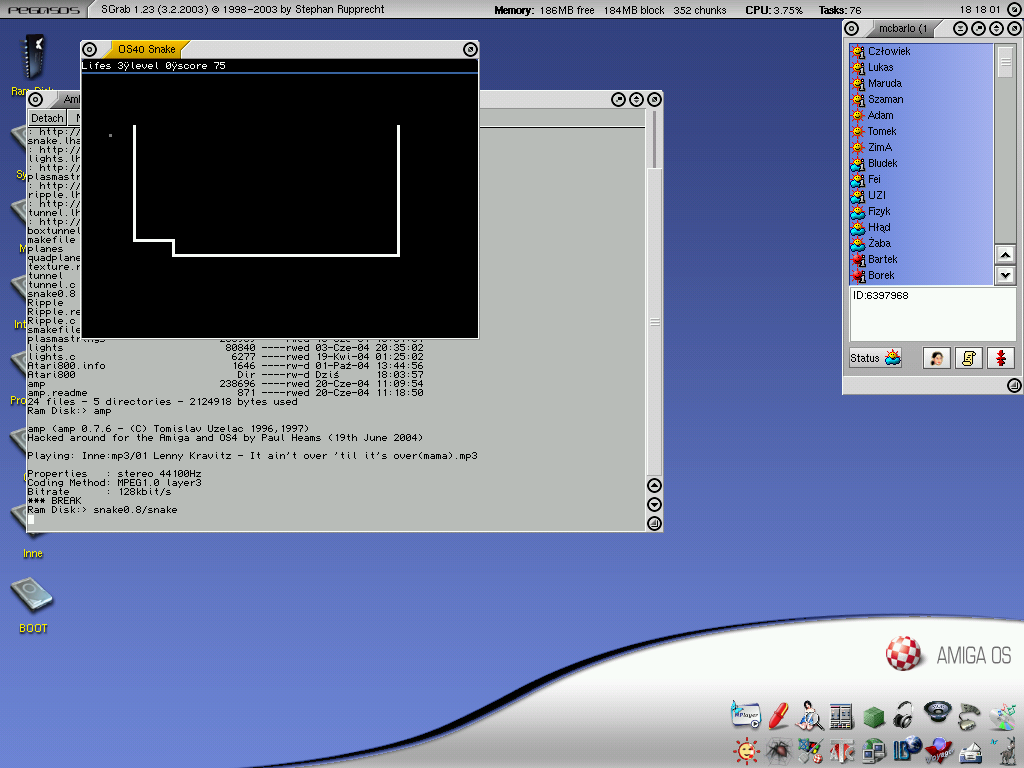The height and width of the screenshot is (768, 1024).
Task: Open the loudspeaker dock icon
Action: coord(937,711)
